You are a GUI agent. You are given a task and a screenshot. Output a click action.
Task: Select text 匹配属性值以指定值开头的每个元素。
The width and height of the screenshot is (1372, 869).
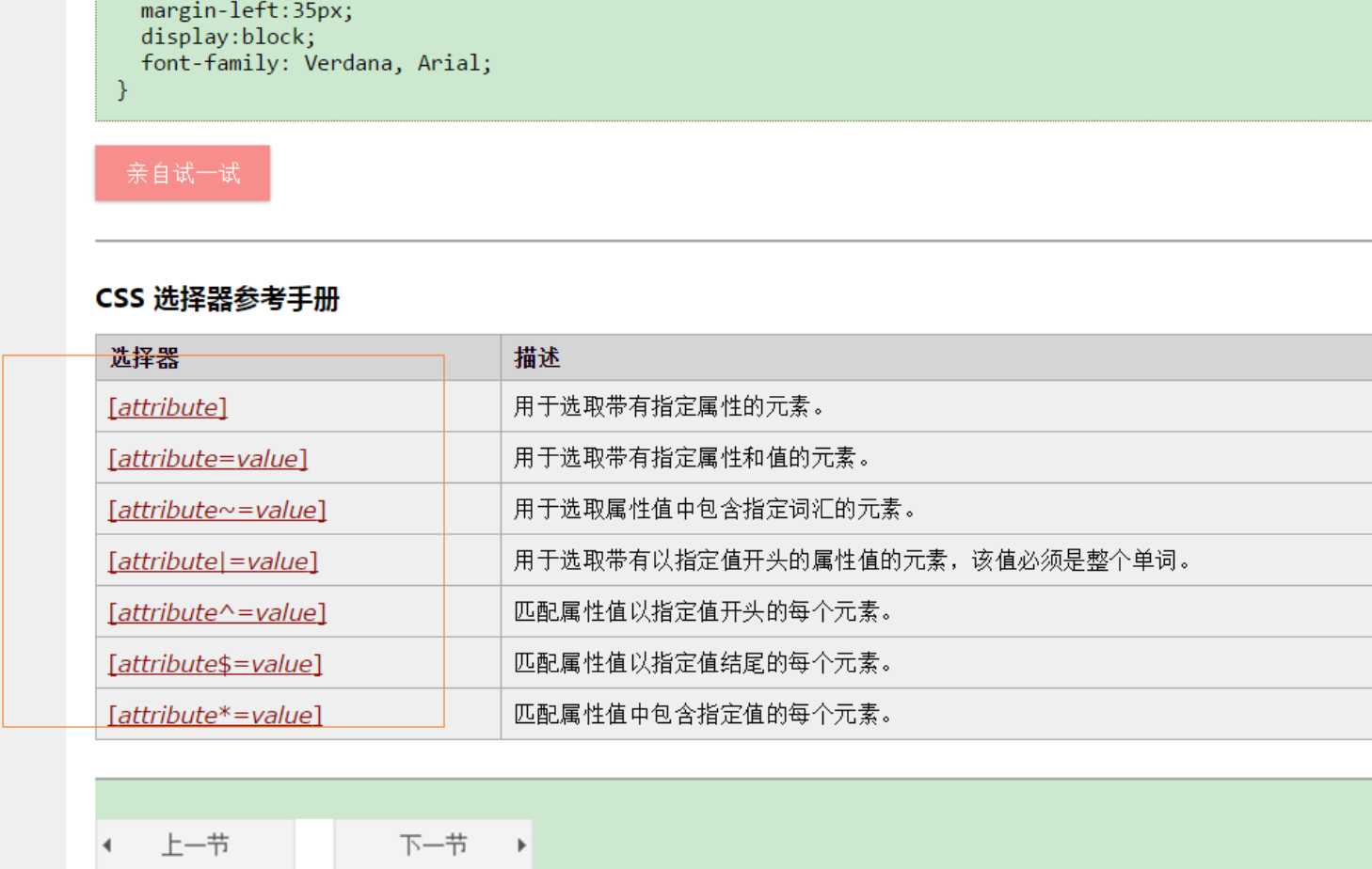pyautogui.click(x=705, y=611)
